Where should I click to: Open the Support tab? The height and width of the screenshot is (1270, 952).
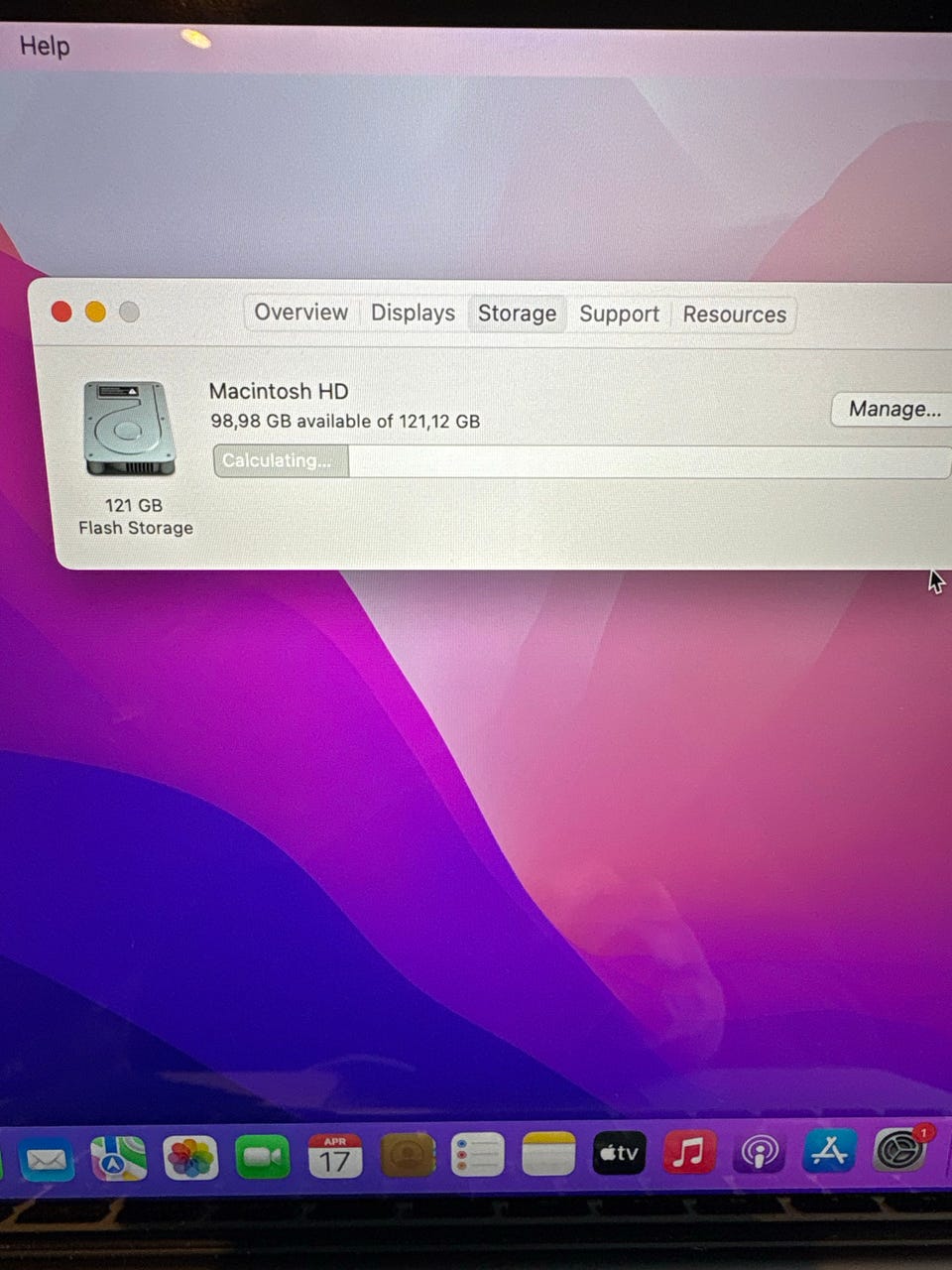(x=619, y=315)
